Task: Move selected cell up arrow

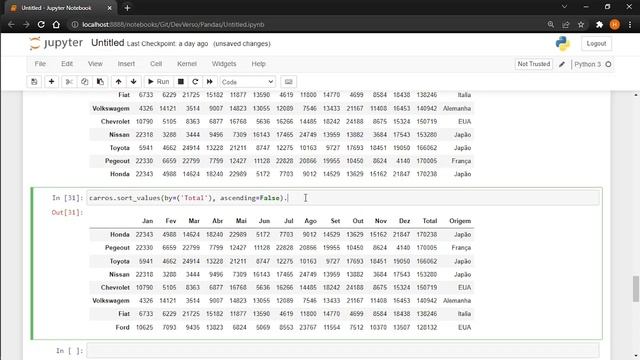Action: pos(118,82)
